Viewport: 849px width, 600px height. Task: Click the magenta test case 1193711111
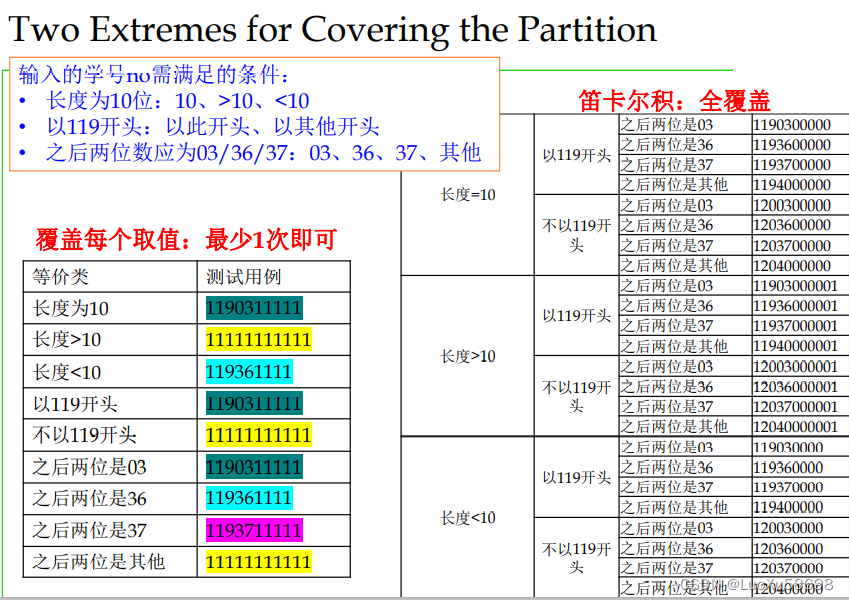coord(254,530)
